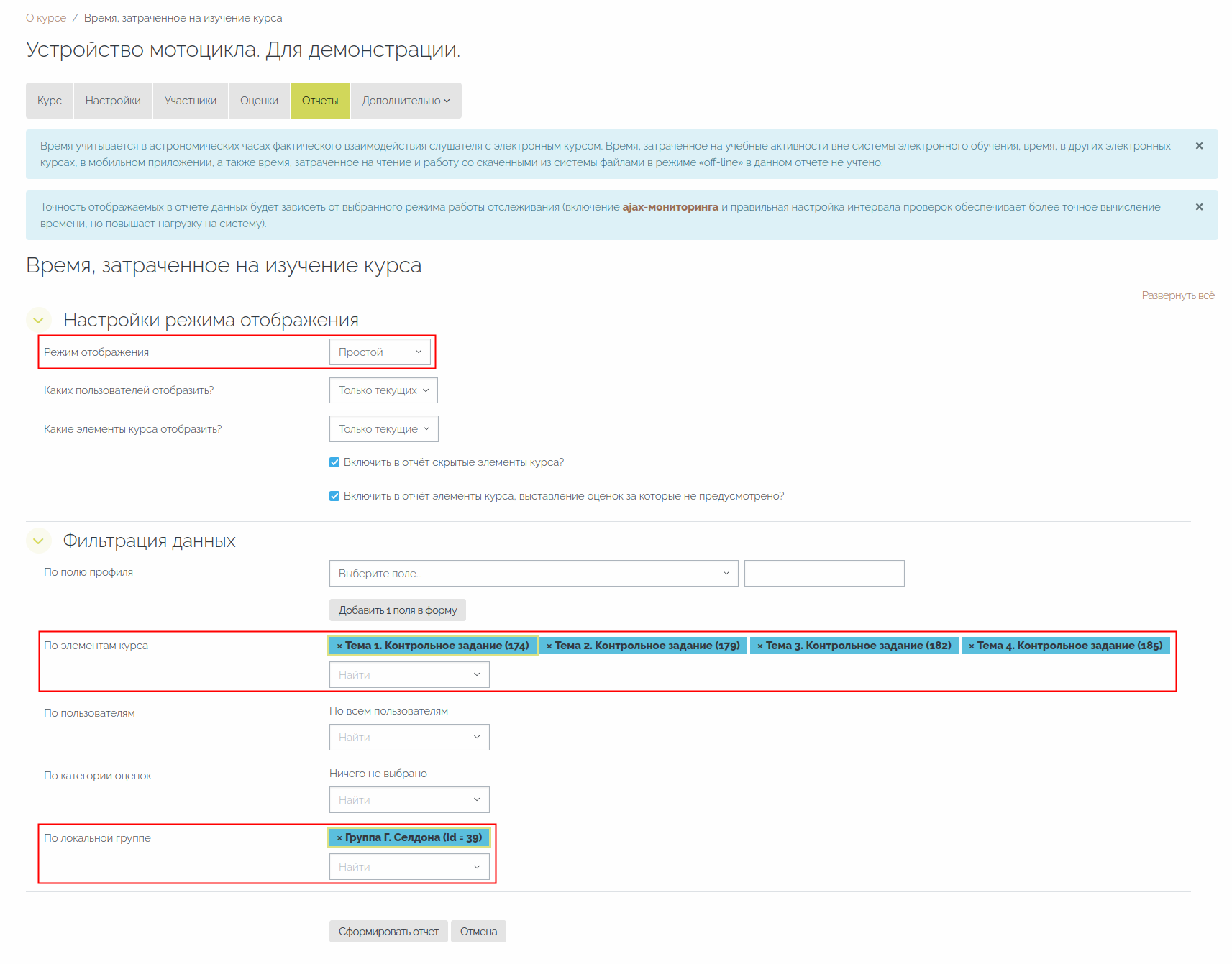
Task: Remove the Тема 1 Контрольное задание tag
Action: (339, 646)
